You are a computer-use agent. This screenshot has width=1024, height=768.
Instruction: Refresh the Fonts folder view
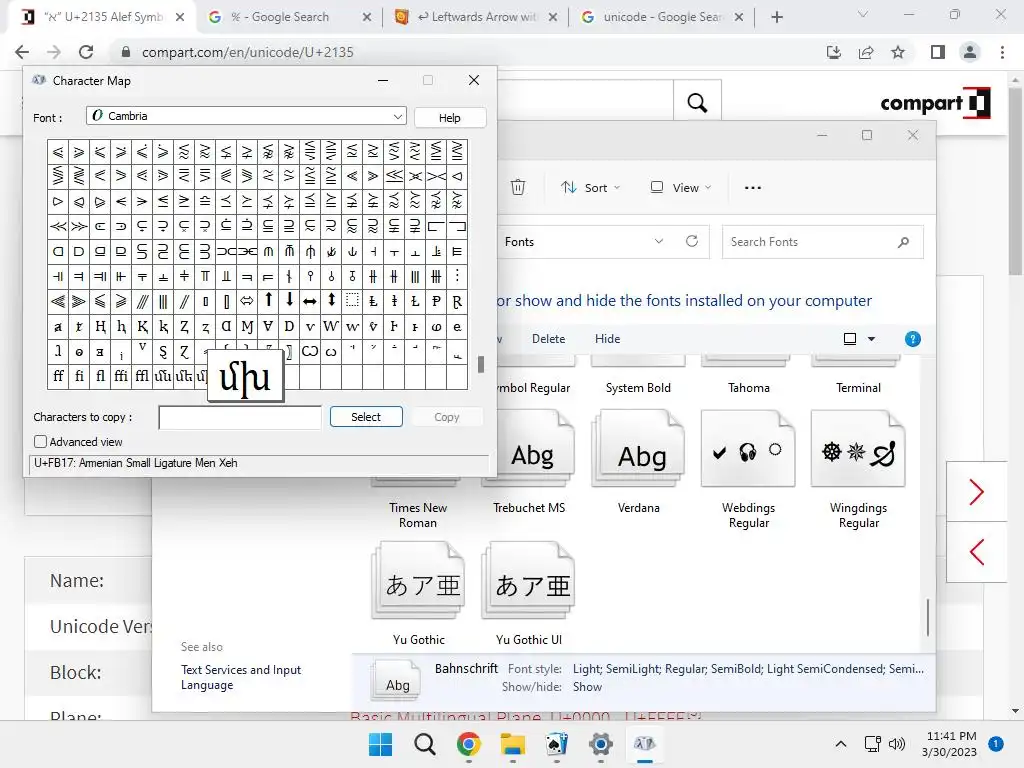692,242
